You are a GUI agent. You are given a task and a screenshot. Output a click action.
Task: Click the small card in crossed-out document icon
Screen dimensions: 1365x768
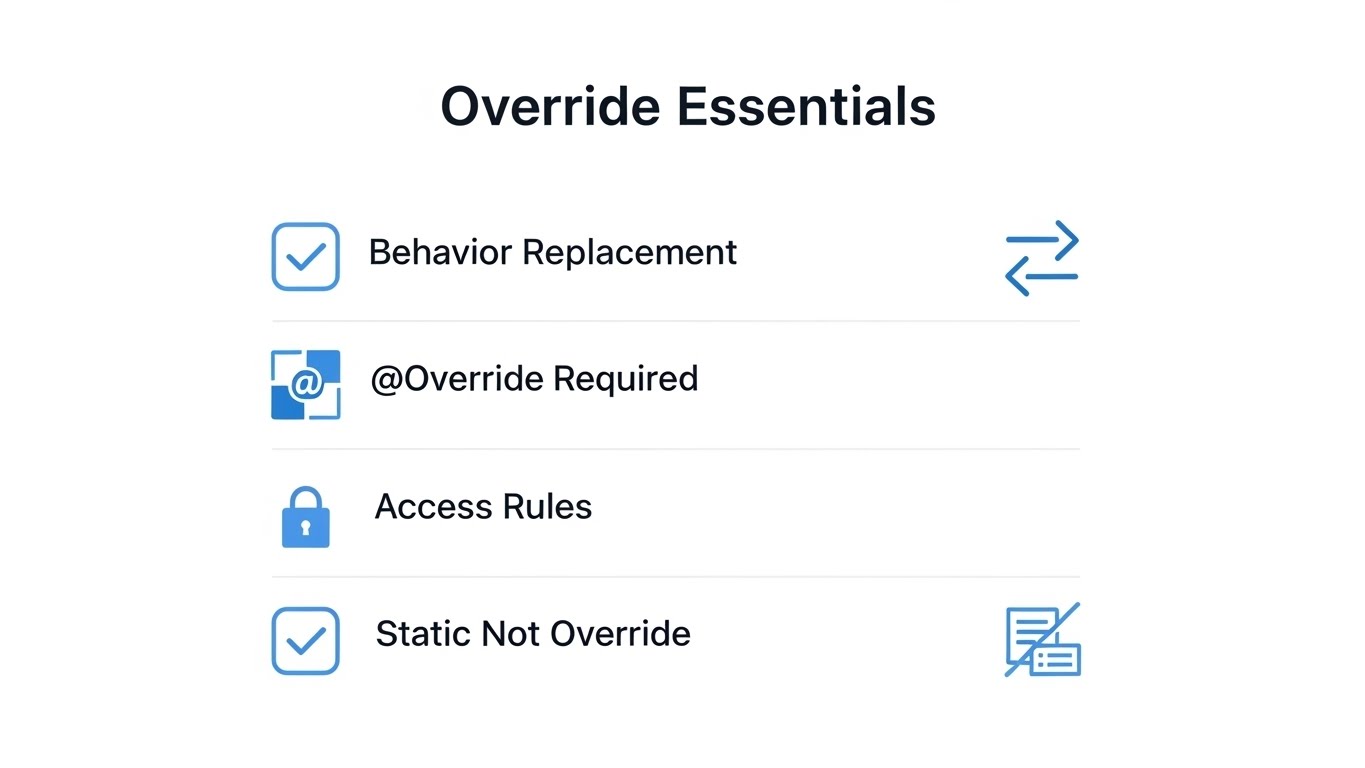(1055, 659)
